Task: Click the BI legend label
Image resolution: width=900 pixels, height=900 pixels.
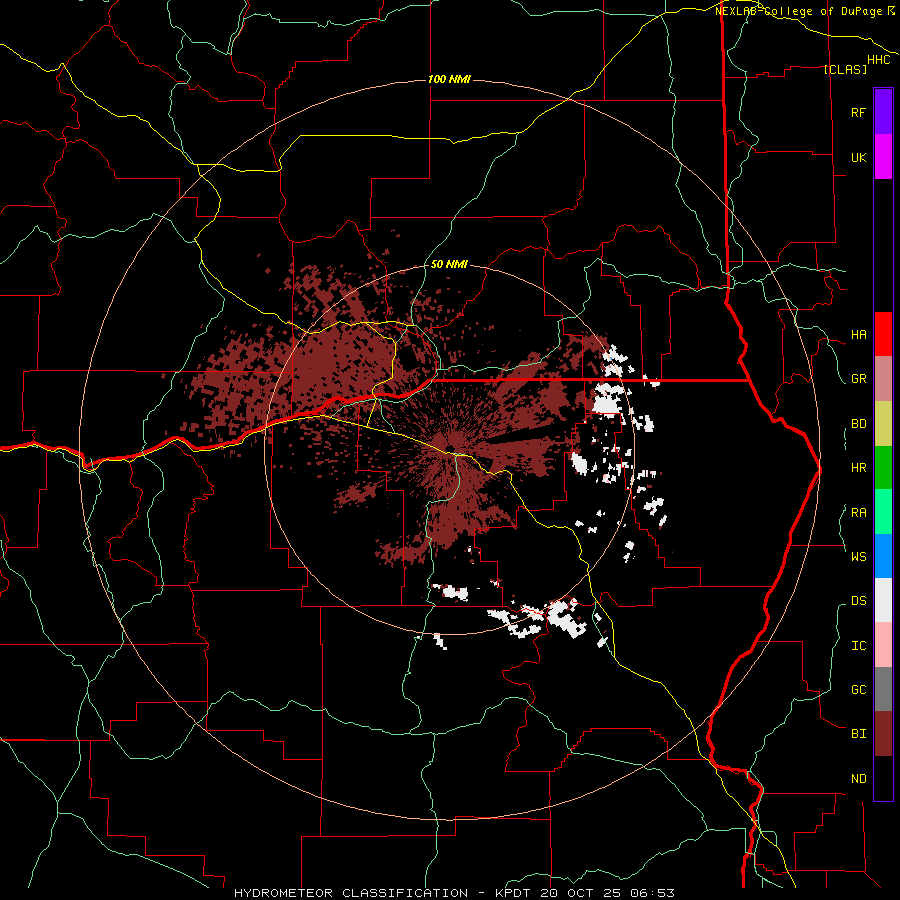Action: (x=858, y=734)
